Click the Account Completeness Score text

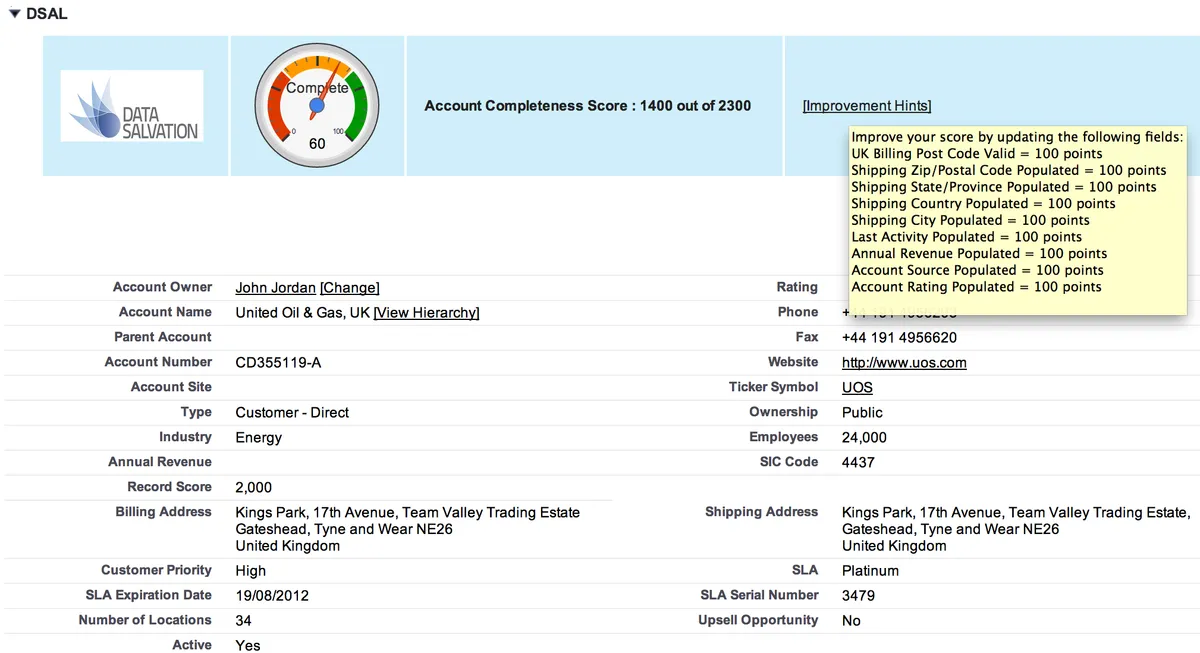[588, 106]
